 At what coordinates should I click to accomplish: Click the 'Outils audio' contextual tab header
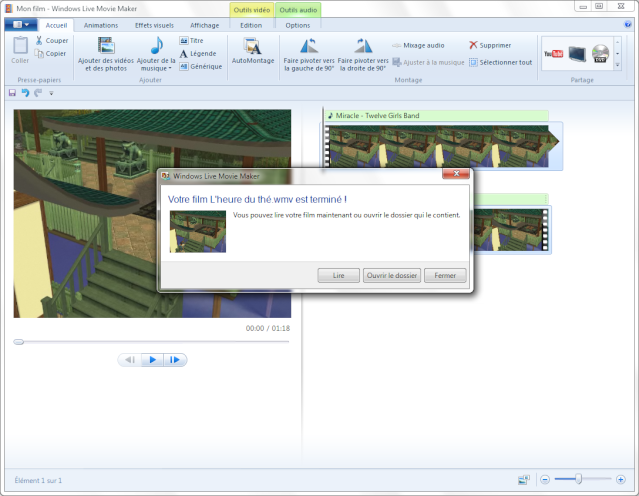tap(298, 10)
